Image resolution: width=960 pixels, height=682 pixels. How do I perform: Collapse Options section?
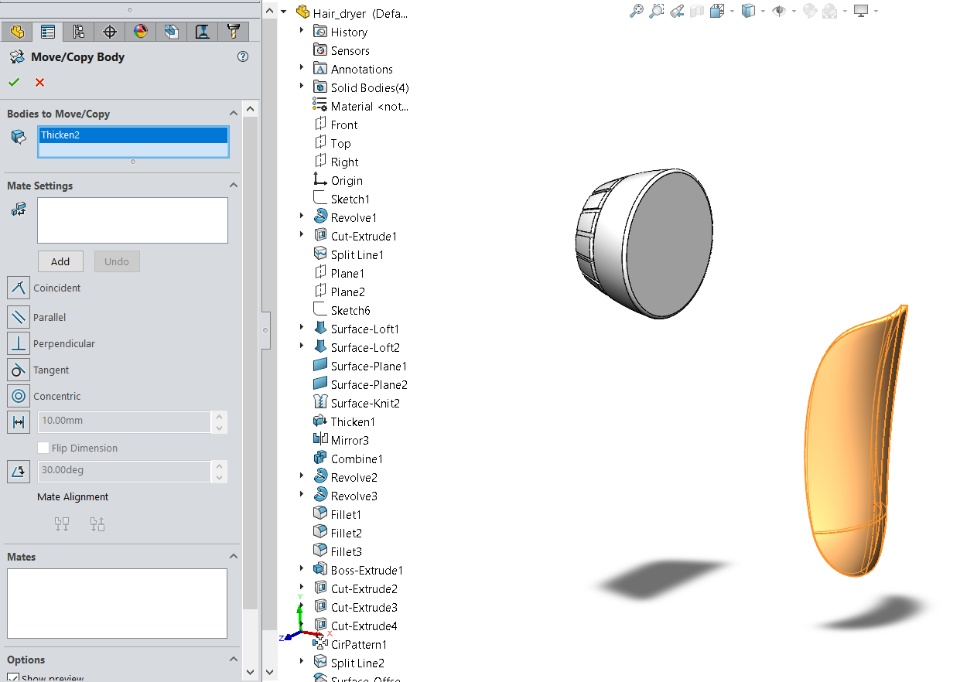pos(233,659)
